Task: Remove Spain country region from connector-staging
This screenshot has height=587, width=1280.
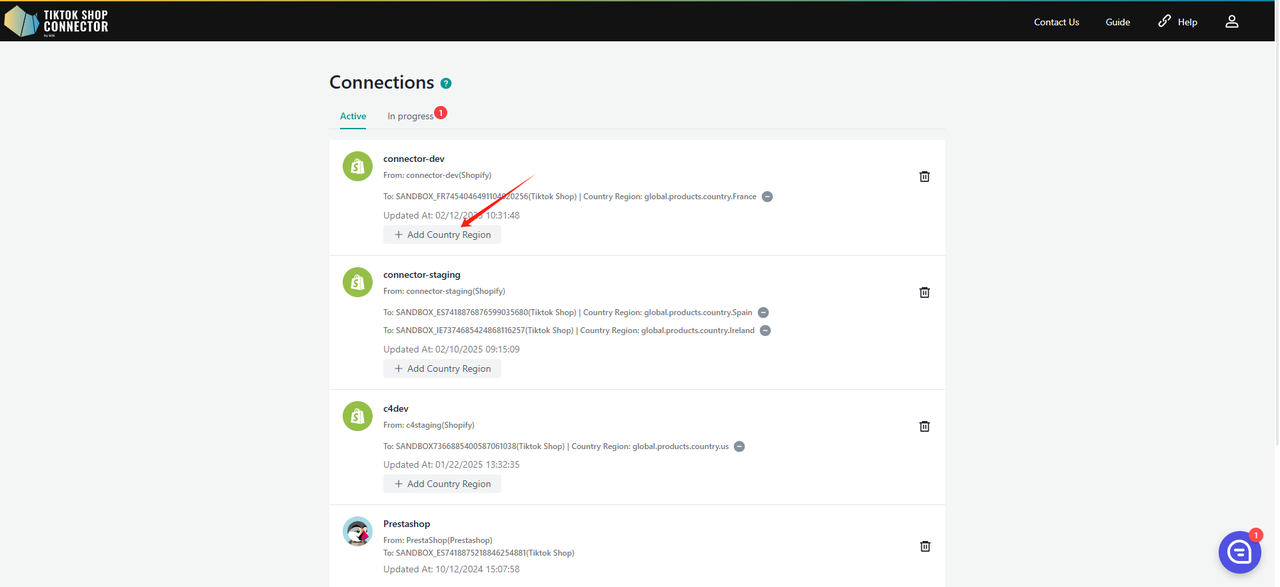Action: point(763,313)
